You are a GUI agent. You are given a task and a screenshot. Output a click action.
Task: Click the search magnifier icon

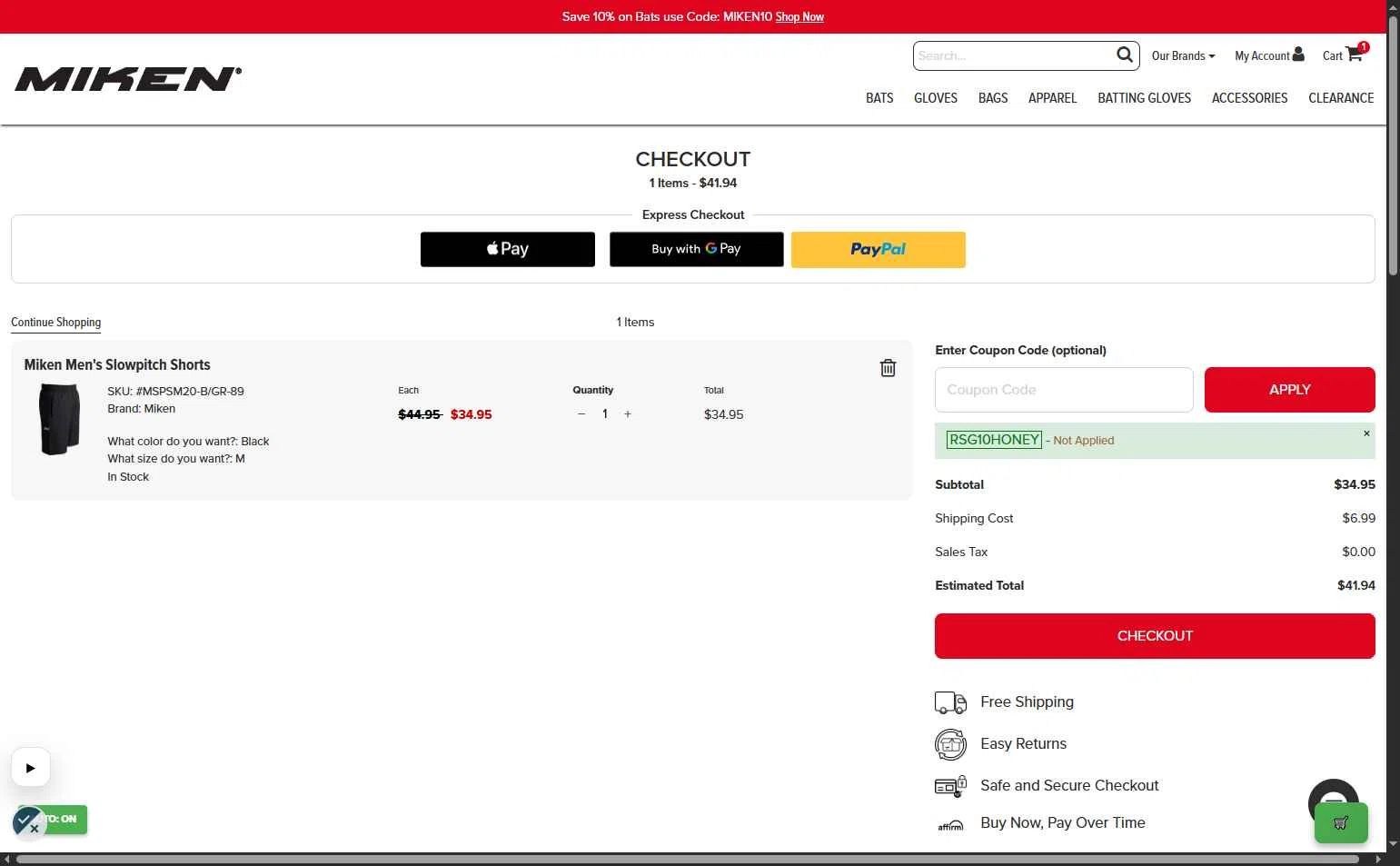pyautogui.click(x=1124, y=55)
